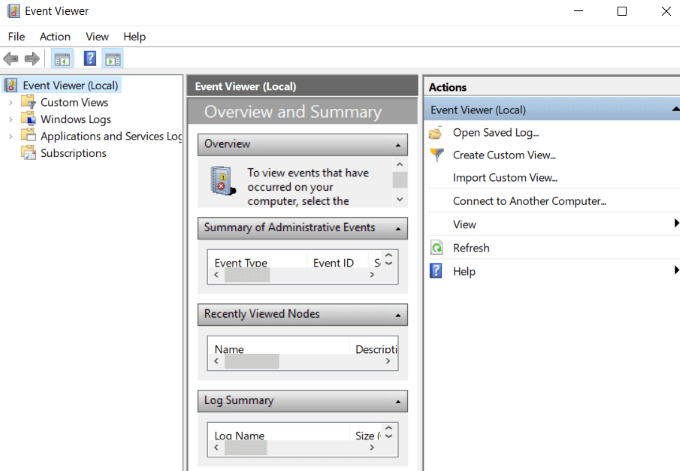Click the Custom Views folder icon
Viewport: 680px width, 471px height.
pyautogui.click(x=29, y=102)
